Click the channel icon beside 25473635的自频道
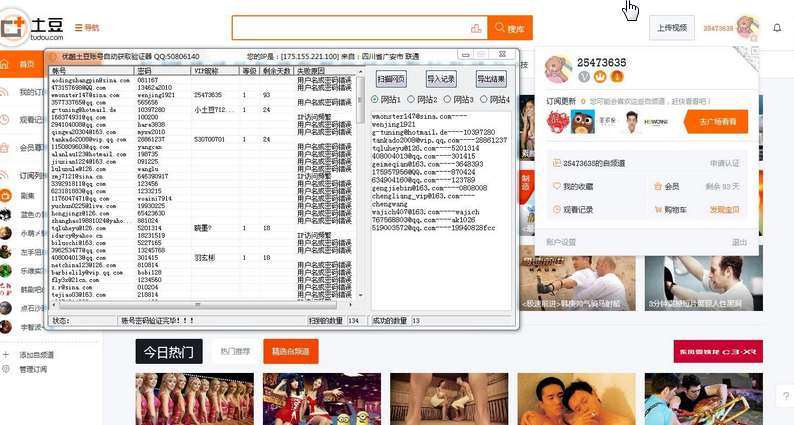 tap(557, 163)
